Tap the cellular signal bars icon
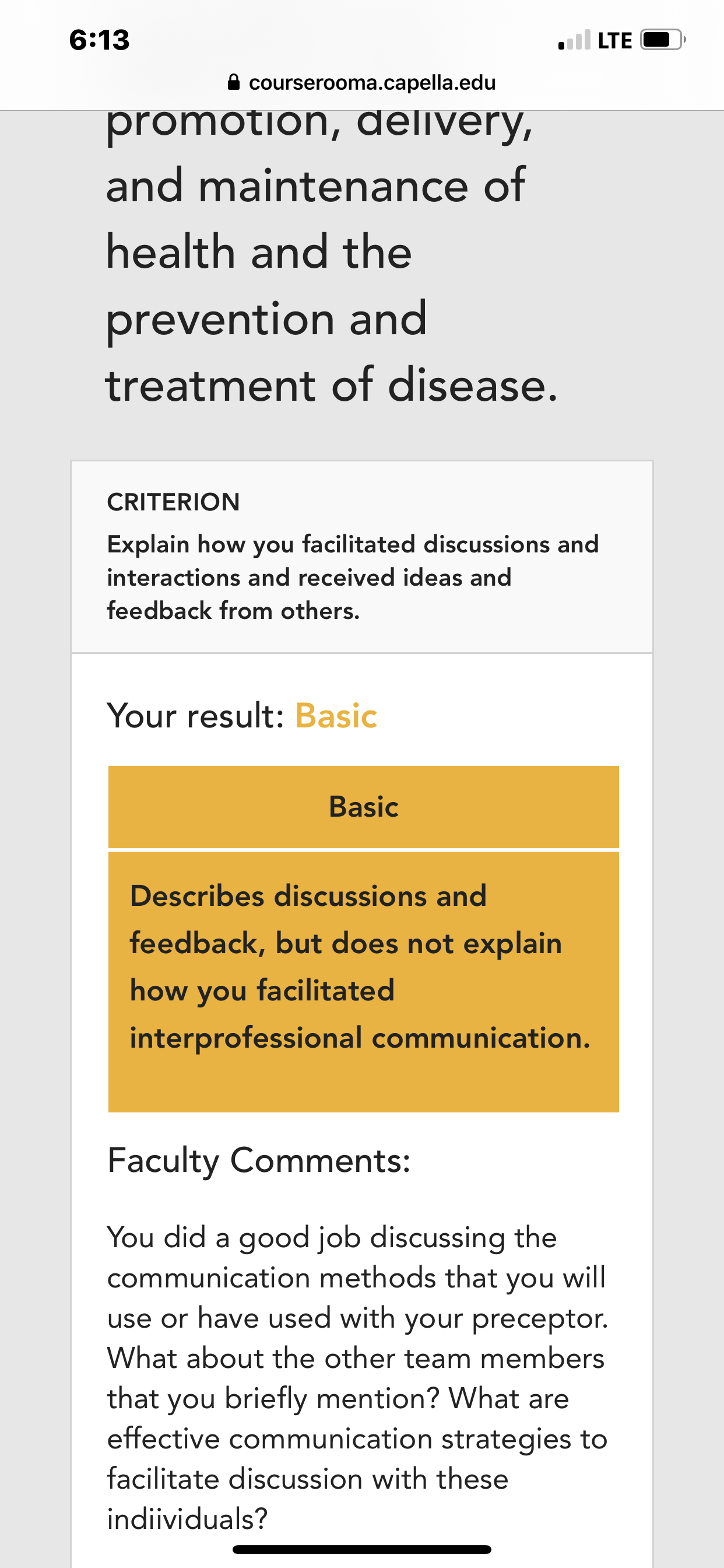The width and height of the screenshot is (724, 1568). click(574, 40)
